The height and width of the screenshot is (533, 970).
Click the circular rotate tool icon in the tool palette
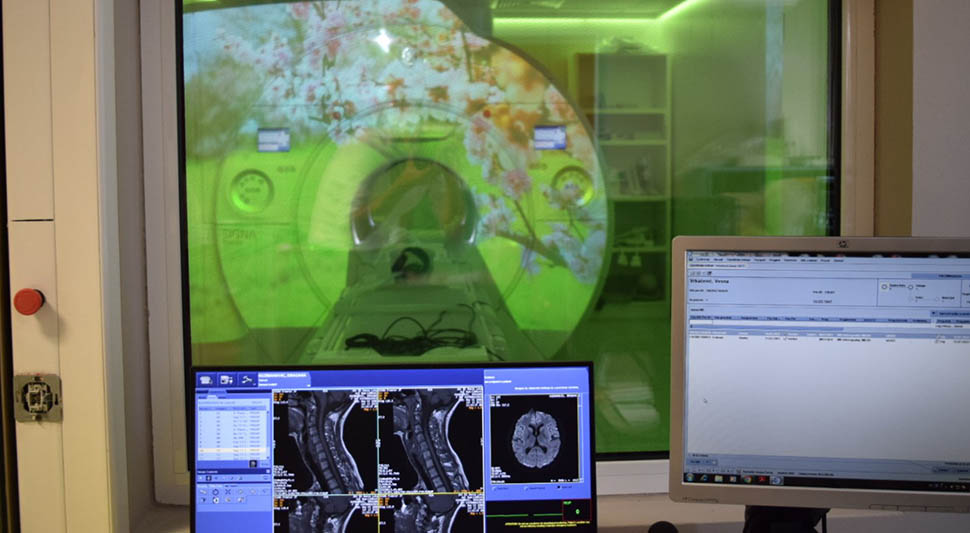[x=216, y=492]
